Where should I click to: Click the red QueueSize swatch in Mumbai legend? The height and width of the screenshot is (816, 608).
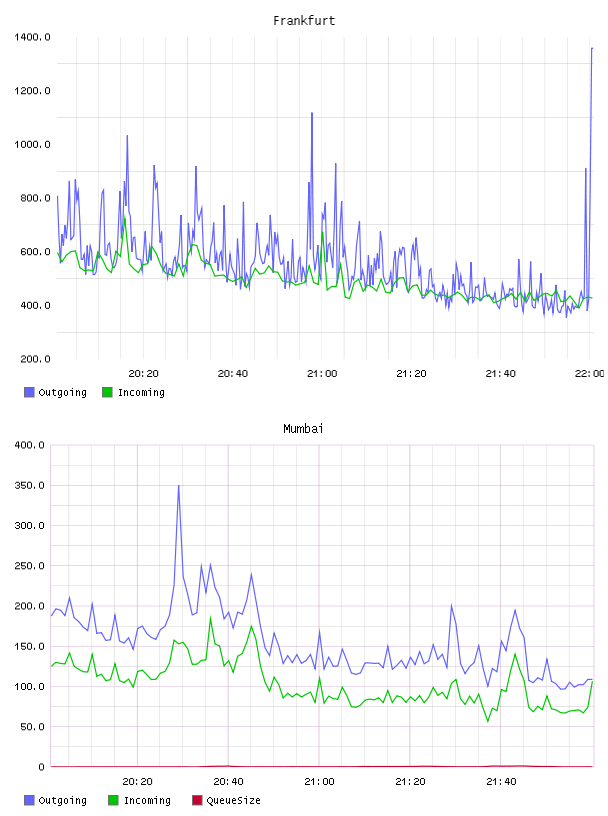click(197, 800)
